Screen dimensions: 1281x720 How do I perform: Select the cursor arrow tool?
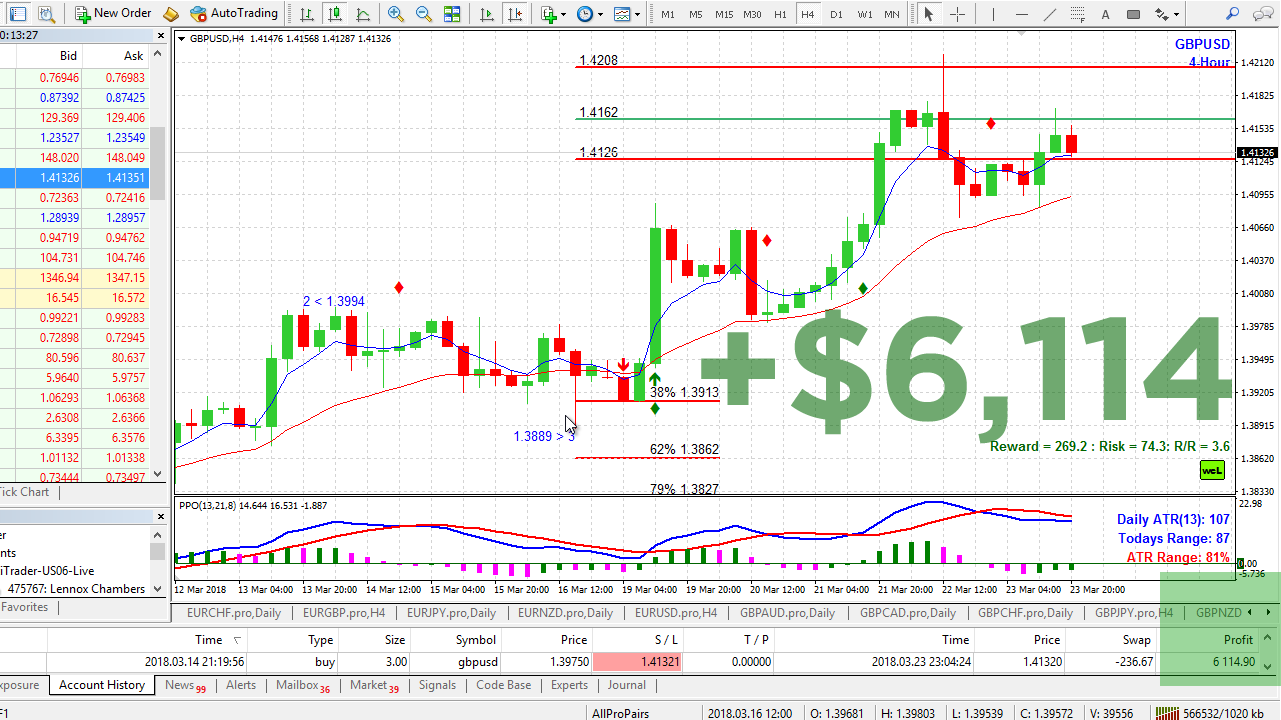pos(929,14)
